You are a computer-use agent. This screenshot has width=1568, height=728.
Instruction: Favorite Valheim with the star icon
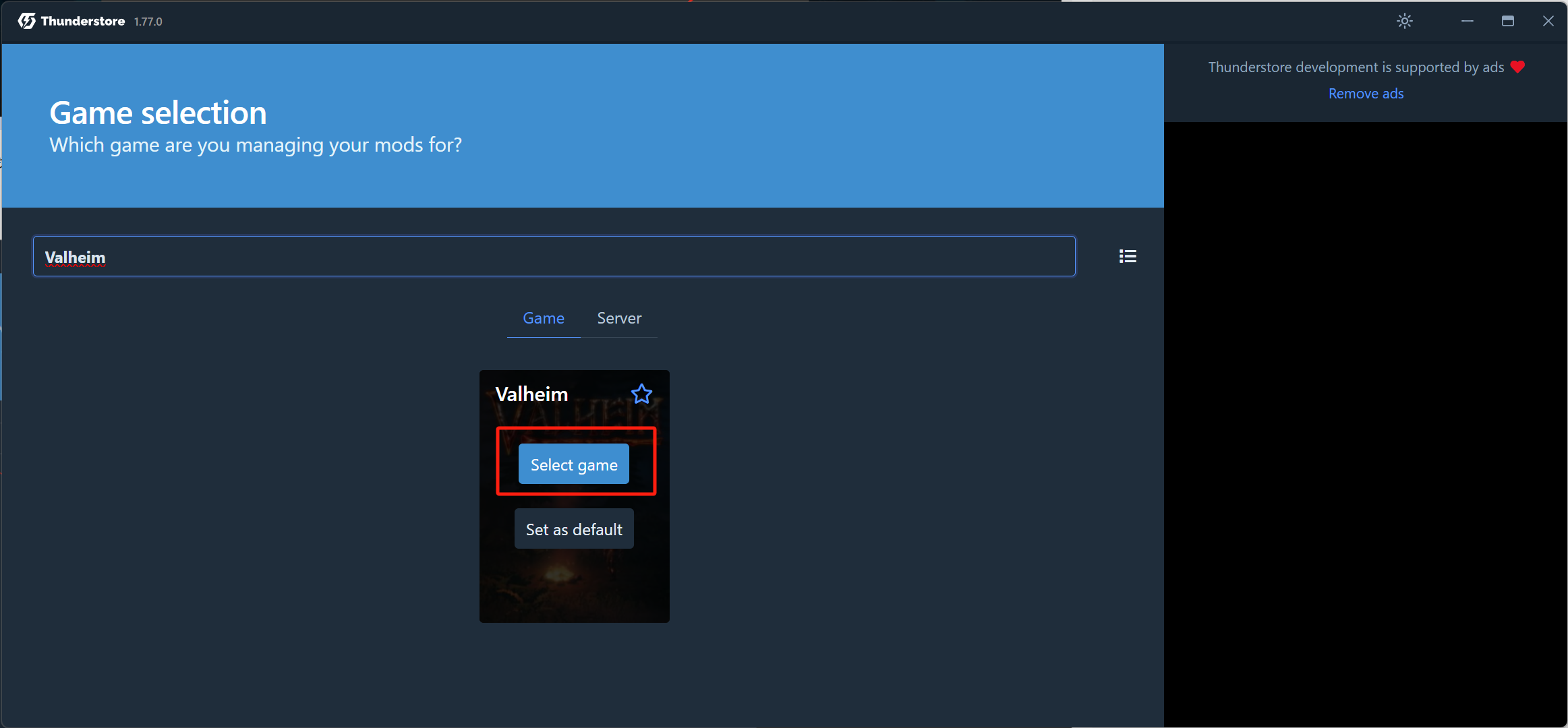pos(641,394)
